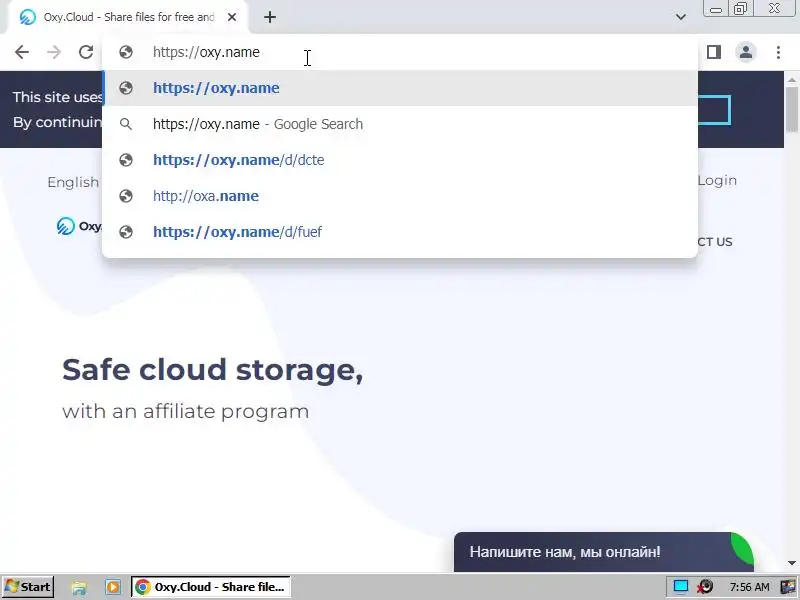Click the tray icon with red x
800x600 pixels.
point(705,587)
